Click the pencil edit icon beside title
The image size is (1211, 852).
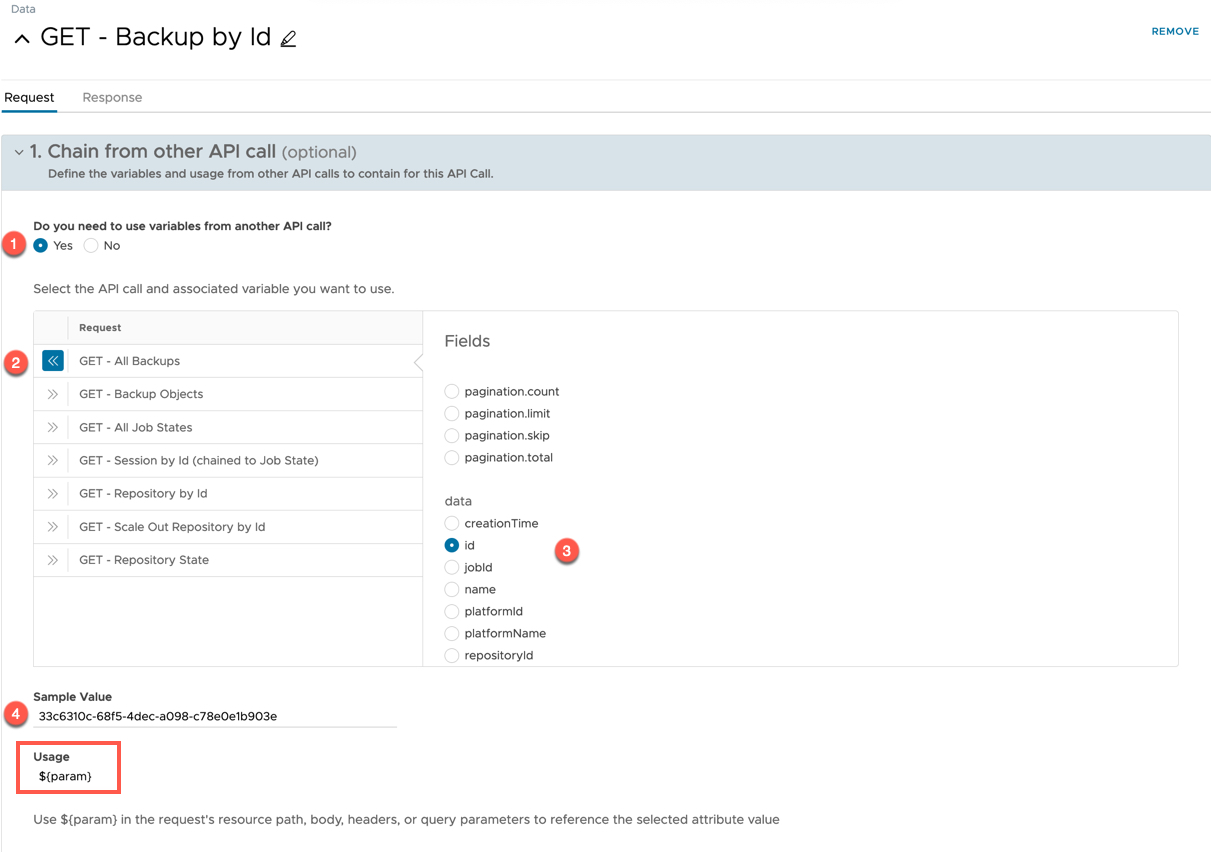click(288, 40)
